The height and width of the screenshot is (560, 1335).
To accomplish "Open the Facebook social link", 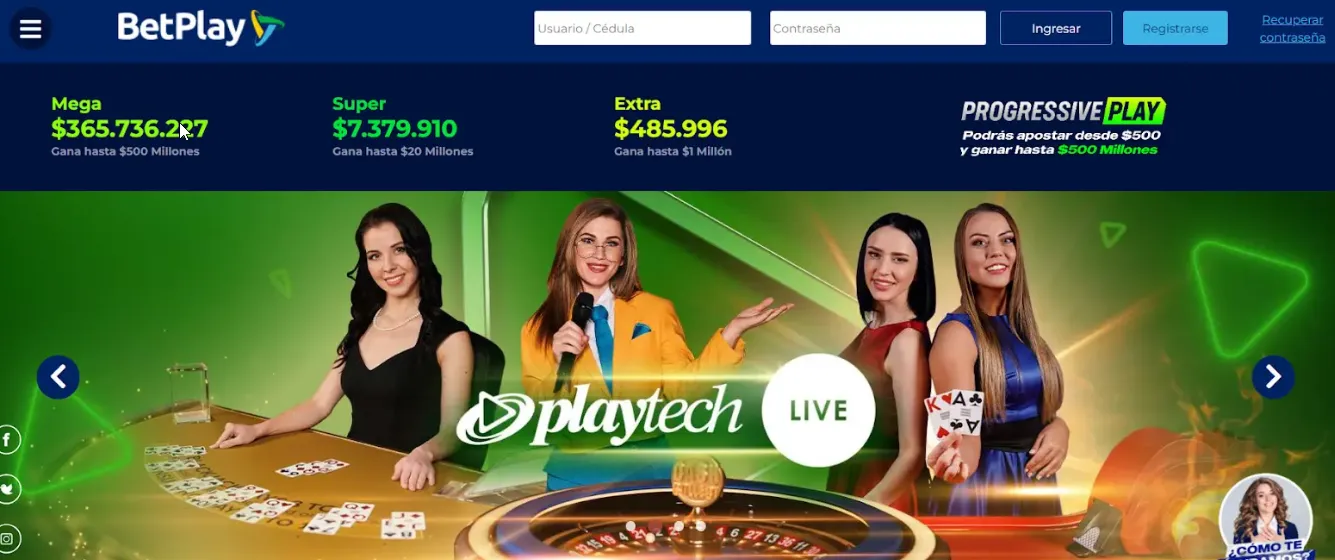I will coord(8,439).
